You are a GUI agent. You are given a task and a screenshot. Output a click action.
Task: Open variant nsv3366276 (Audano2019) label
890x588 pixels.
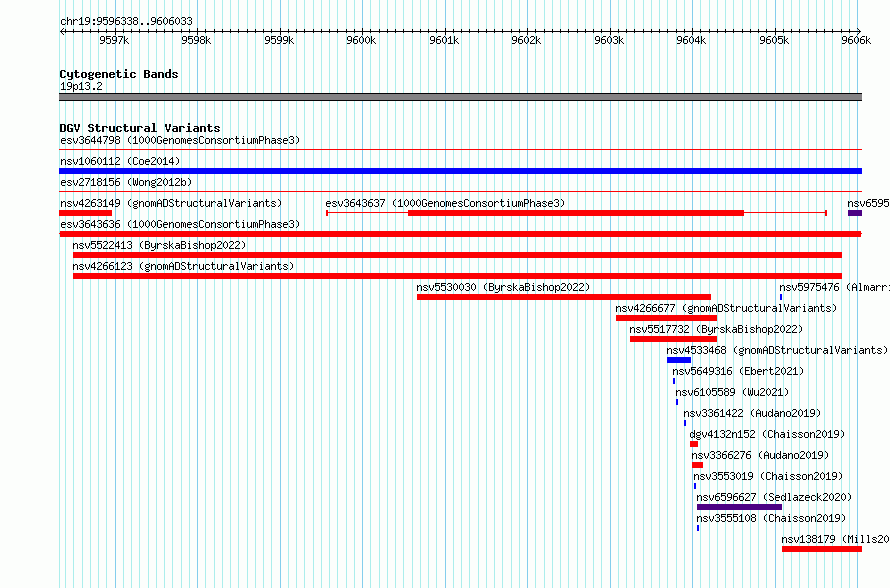tap(760, 455)
